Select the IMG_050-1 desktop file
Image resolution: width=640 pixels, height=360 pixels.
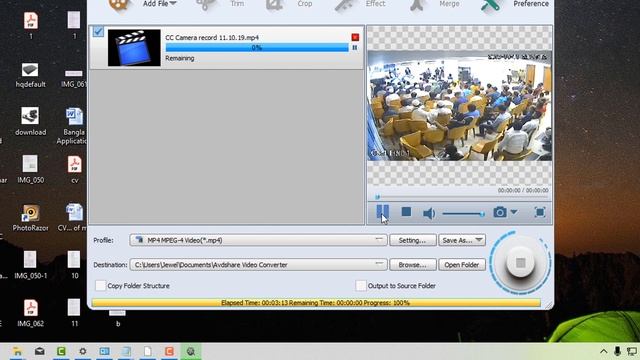click(x=30, y=265)
